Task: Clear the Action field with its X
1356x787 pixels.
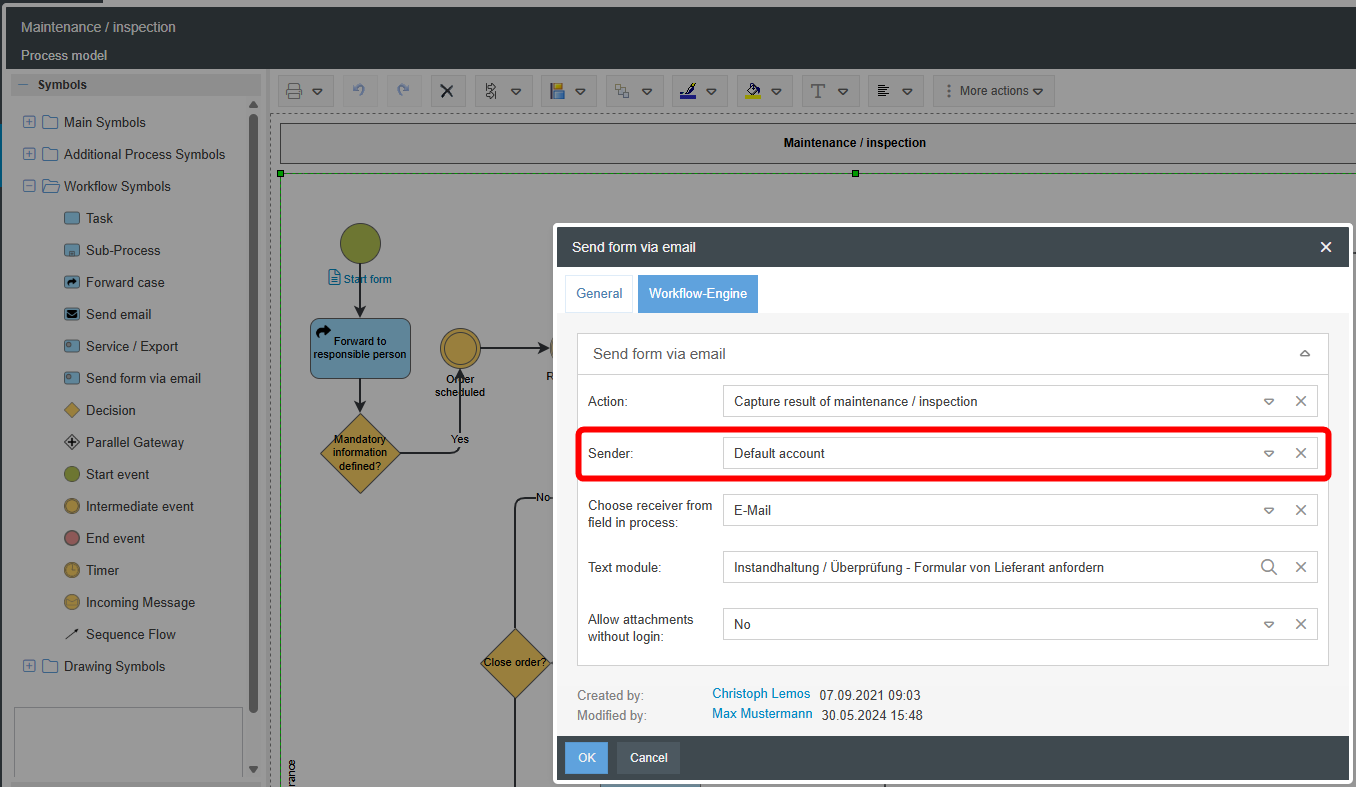Action: tap(1301, 401)
